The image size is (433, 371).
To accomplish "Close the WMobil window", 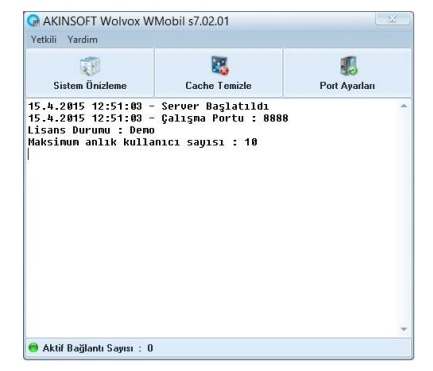I will coord(392,19).
